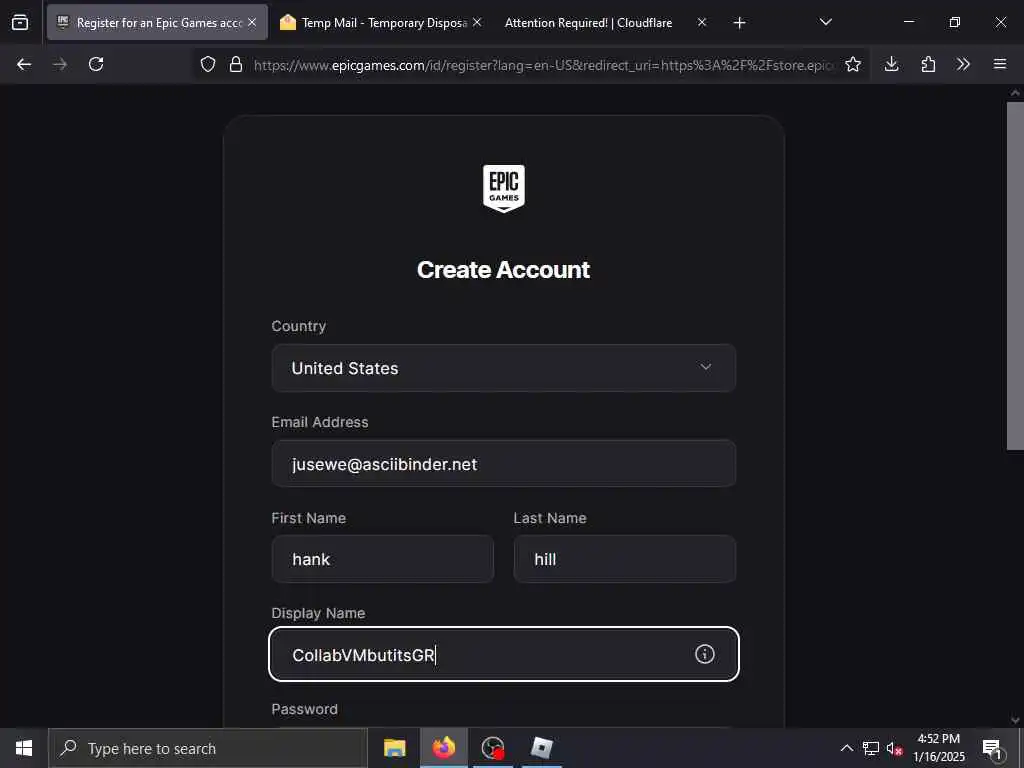Focus the epicgames.com URL address bar
Image resolution: width=1024 pixels, height=768 pixels.
tap(543, 65)
